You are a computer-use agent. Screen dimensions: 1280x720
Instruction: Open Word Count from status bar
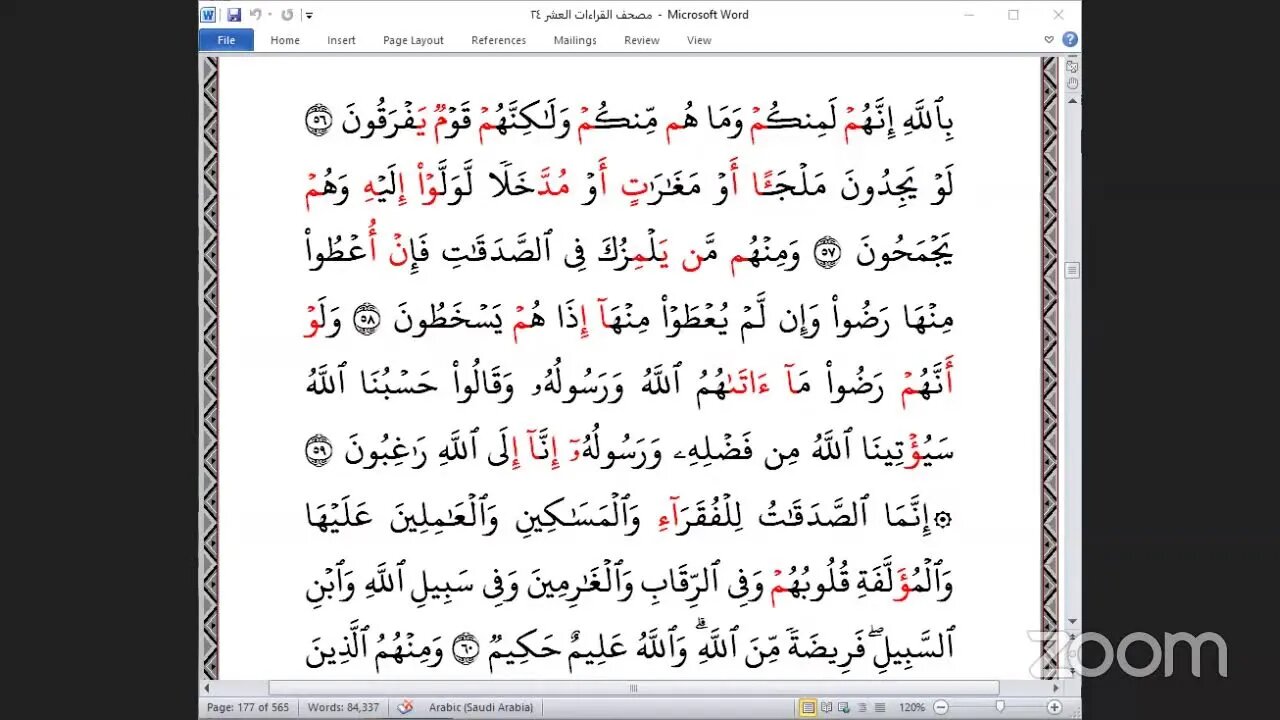point(342,708)
